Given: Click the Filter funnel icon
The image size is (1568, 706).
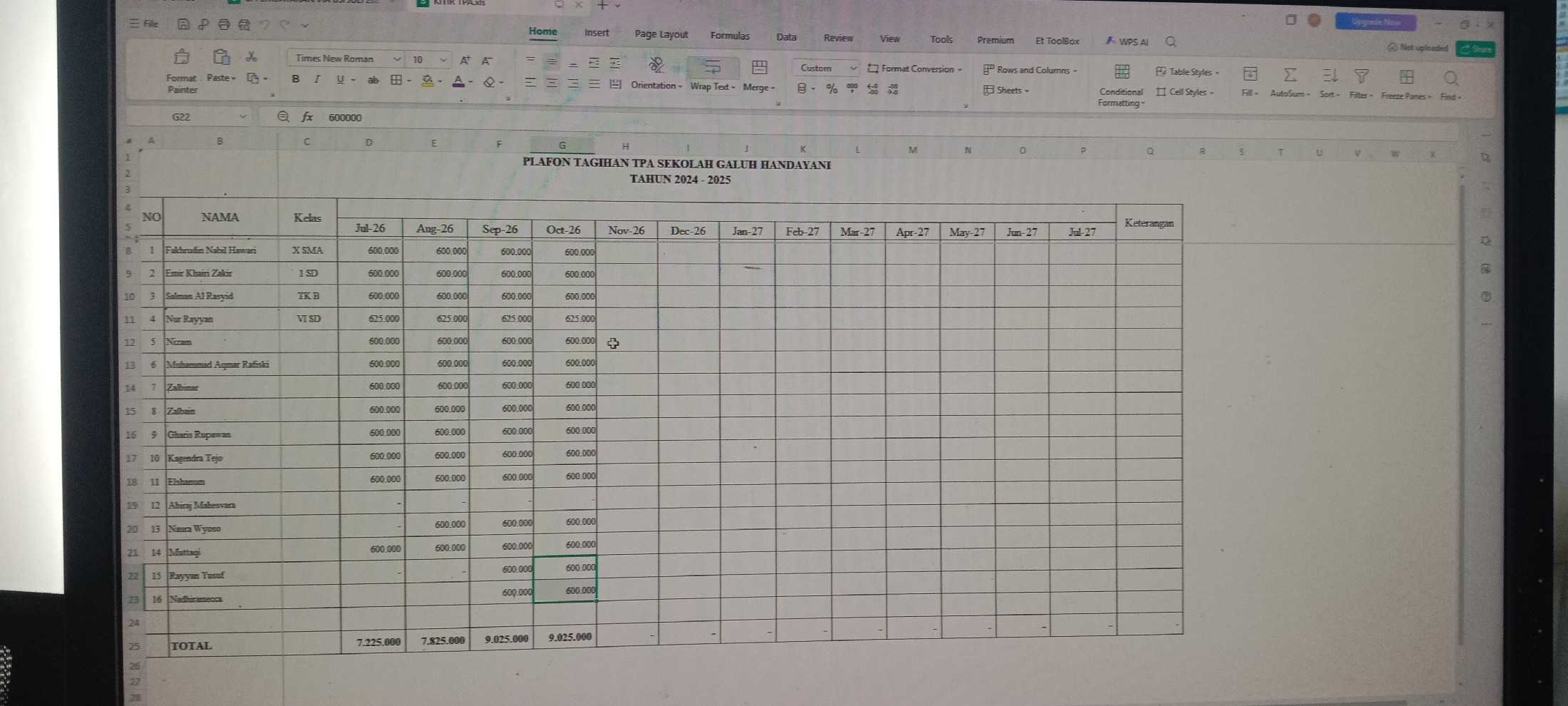Looking at the screenshot, I should (1361, 76).
